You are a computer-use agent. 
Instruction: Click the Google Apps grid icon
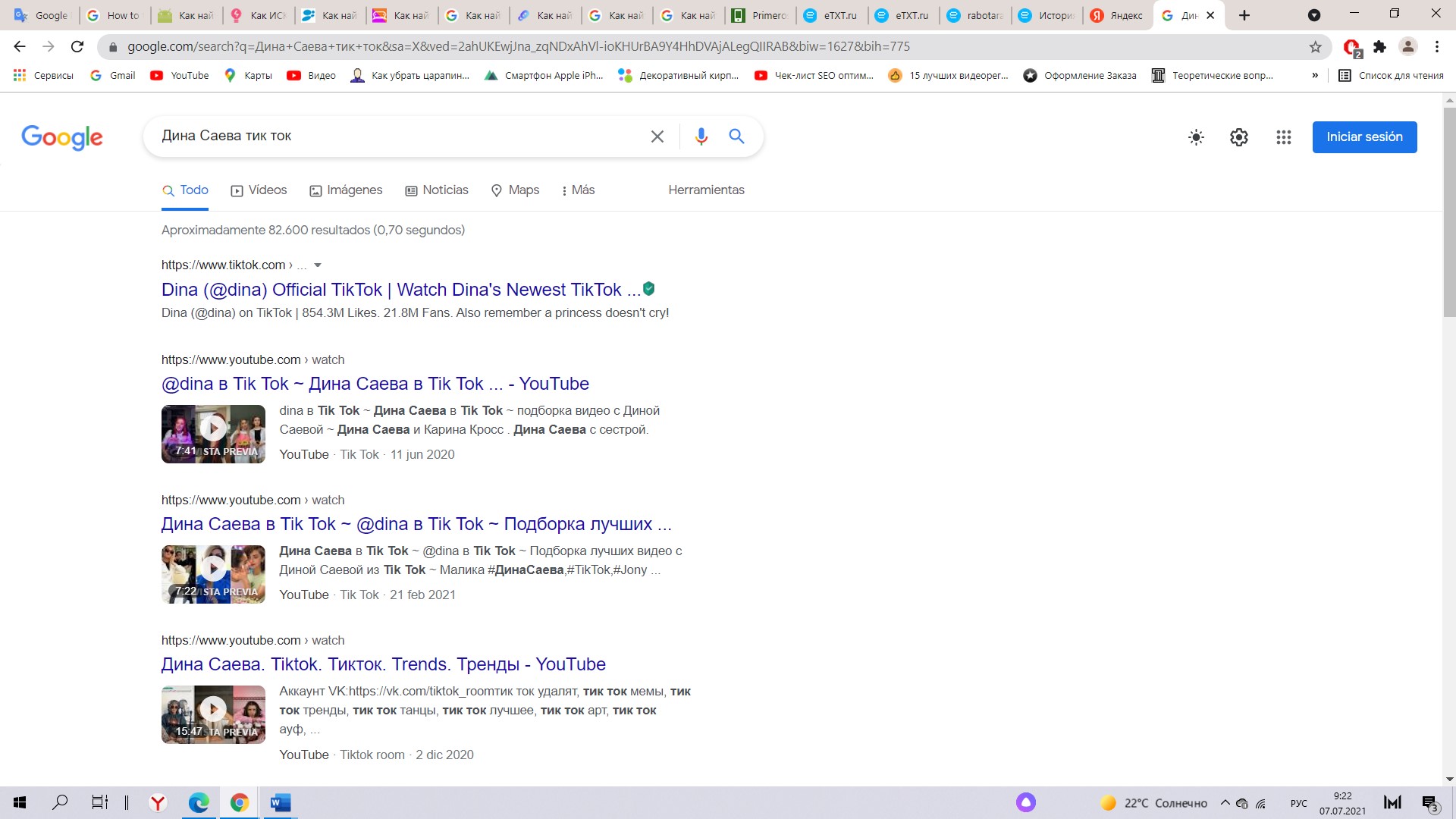pyautogui.click(x=1284, y=136)
